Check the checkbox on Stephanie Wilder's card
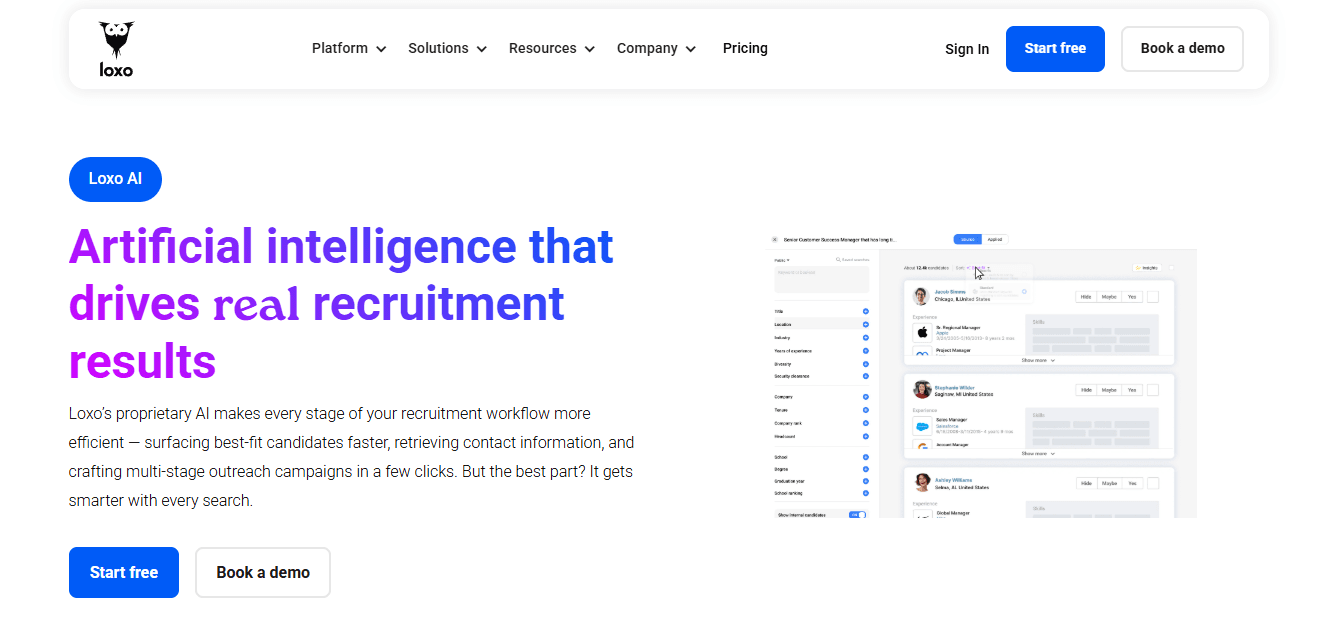Viewport: 1332px width, 619px height. [x=1153, y=390]
